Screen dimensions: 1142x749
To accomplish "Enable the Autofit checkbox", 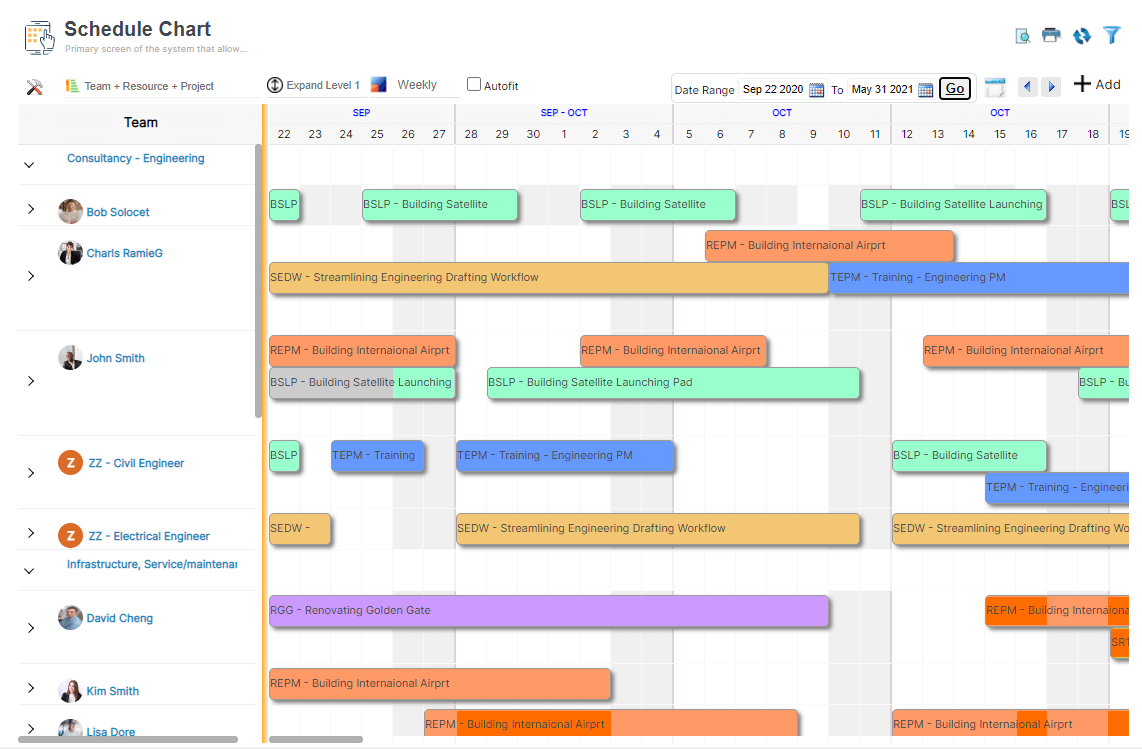I will [474, 84].
